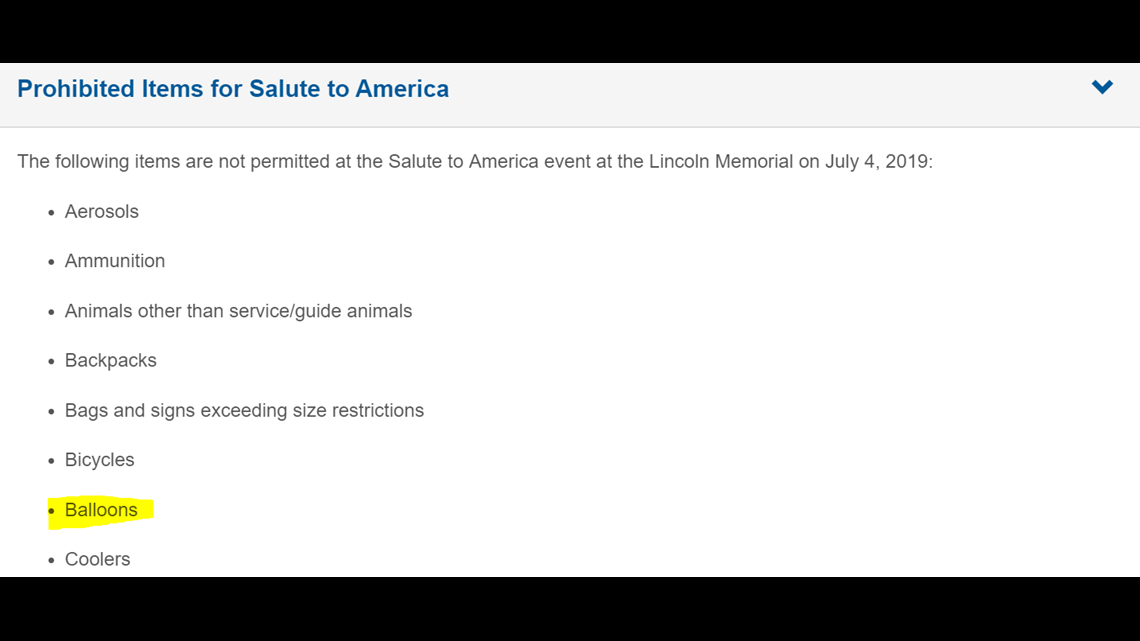Click the bullet inside the yellow Balloons highlight
The height and width of the screenshot is (641, 1140).
(x=51, y=512)
